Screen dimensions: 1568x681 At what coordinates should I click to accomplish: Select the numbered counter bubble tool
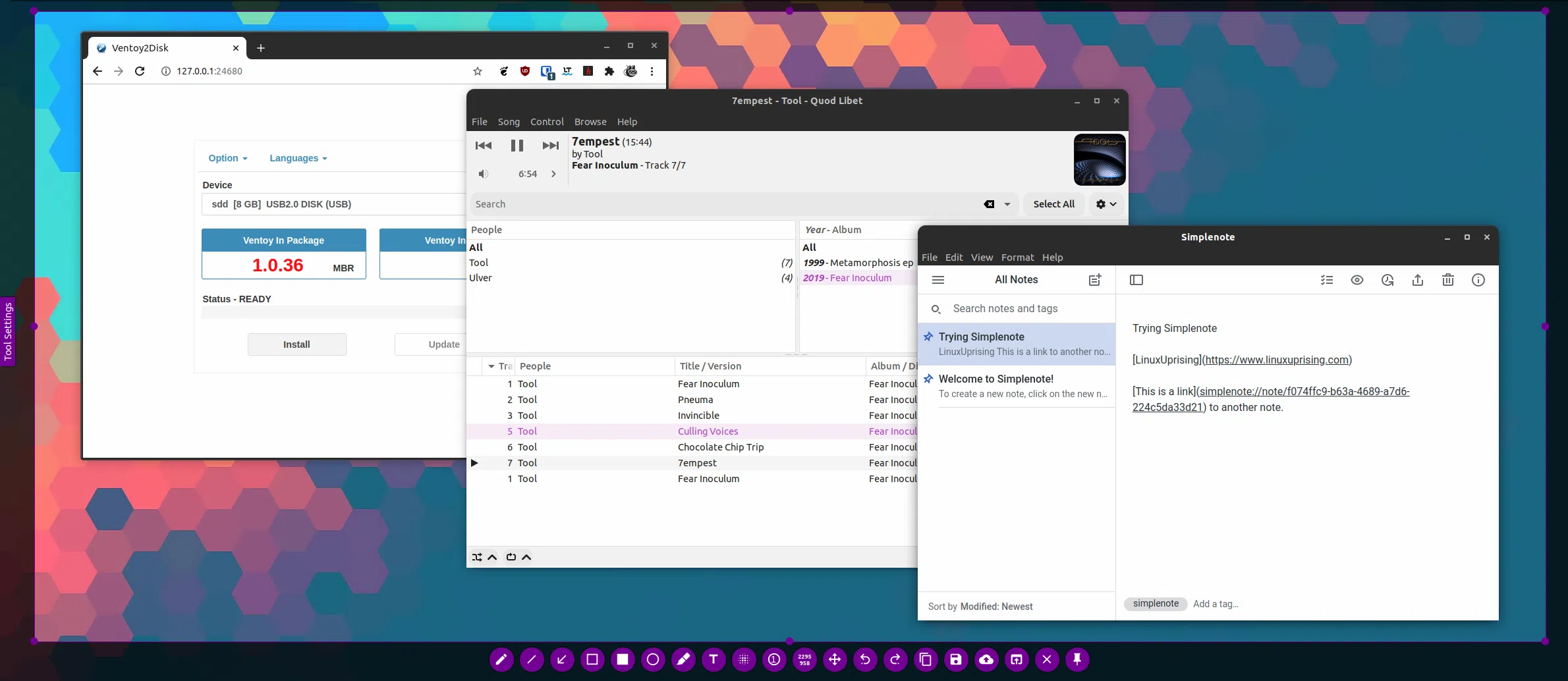(x=774, y=659)
